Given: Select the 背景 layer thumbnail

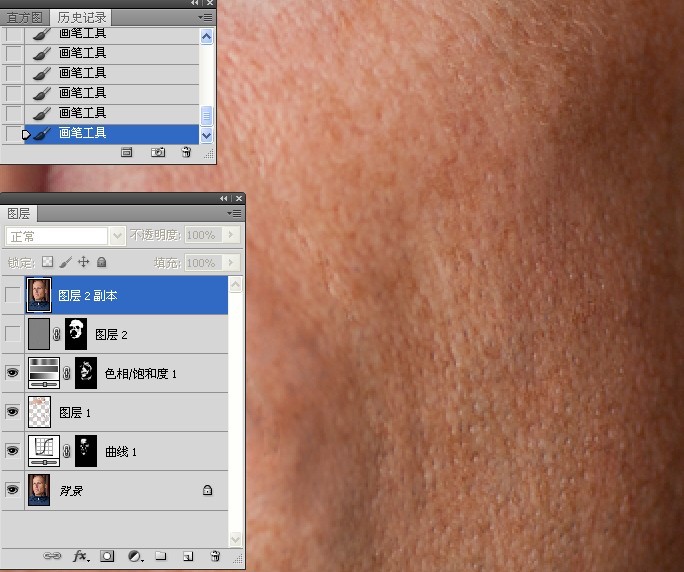Looking at the screenshot, I should point(39,490).
